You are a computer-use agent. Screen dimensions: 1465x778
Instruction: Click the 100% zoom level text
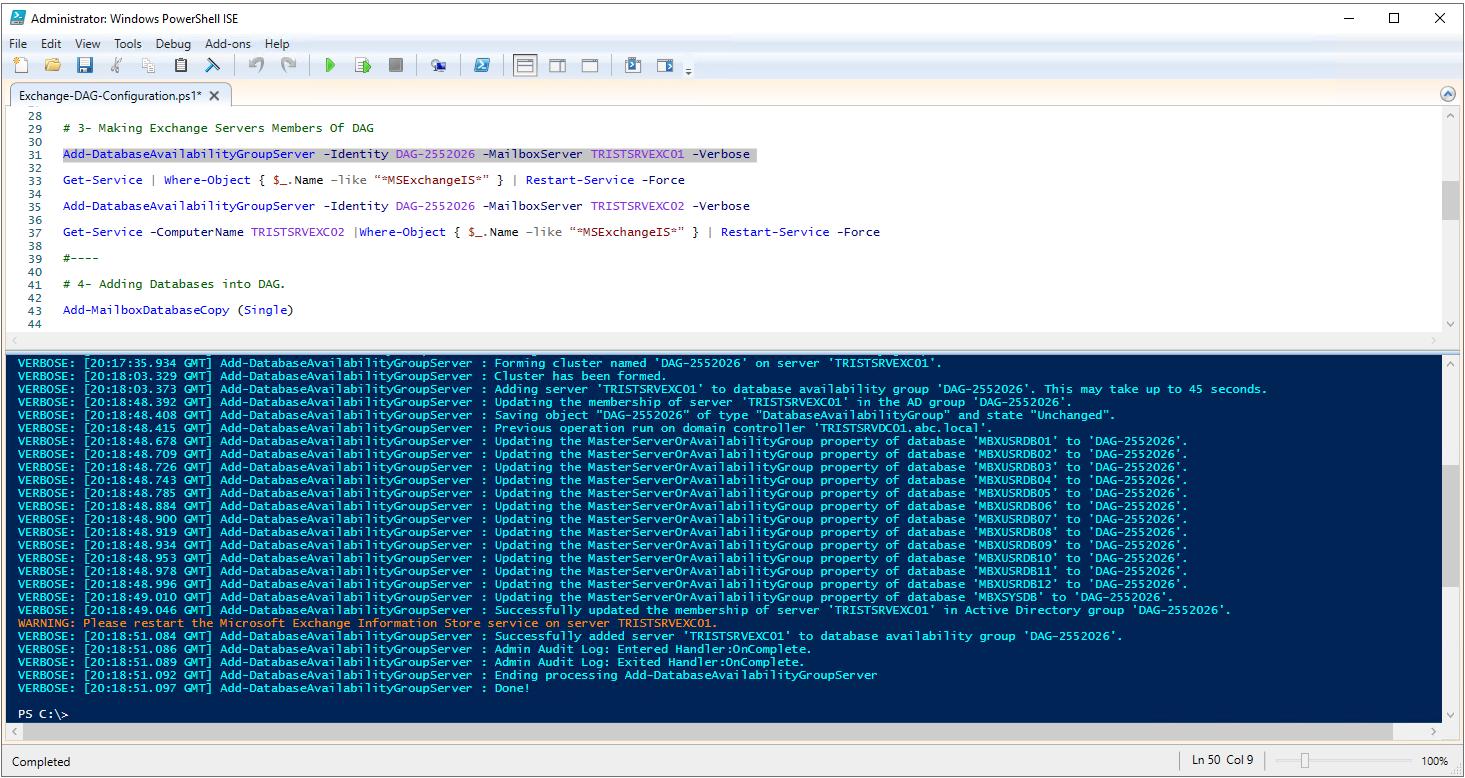coord(1434,762)
